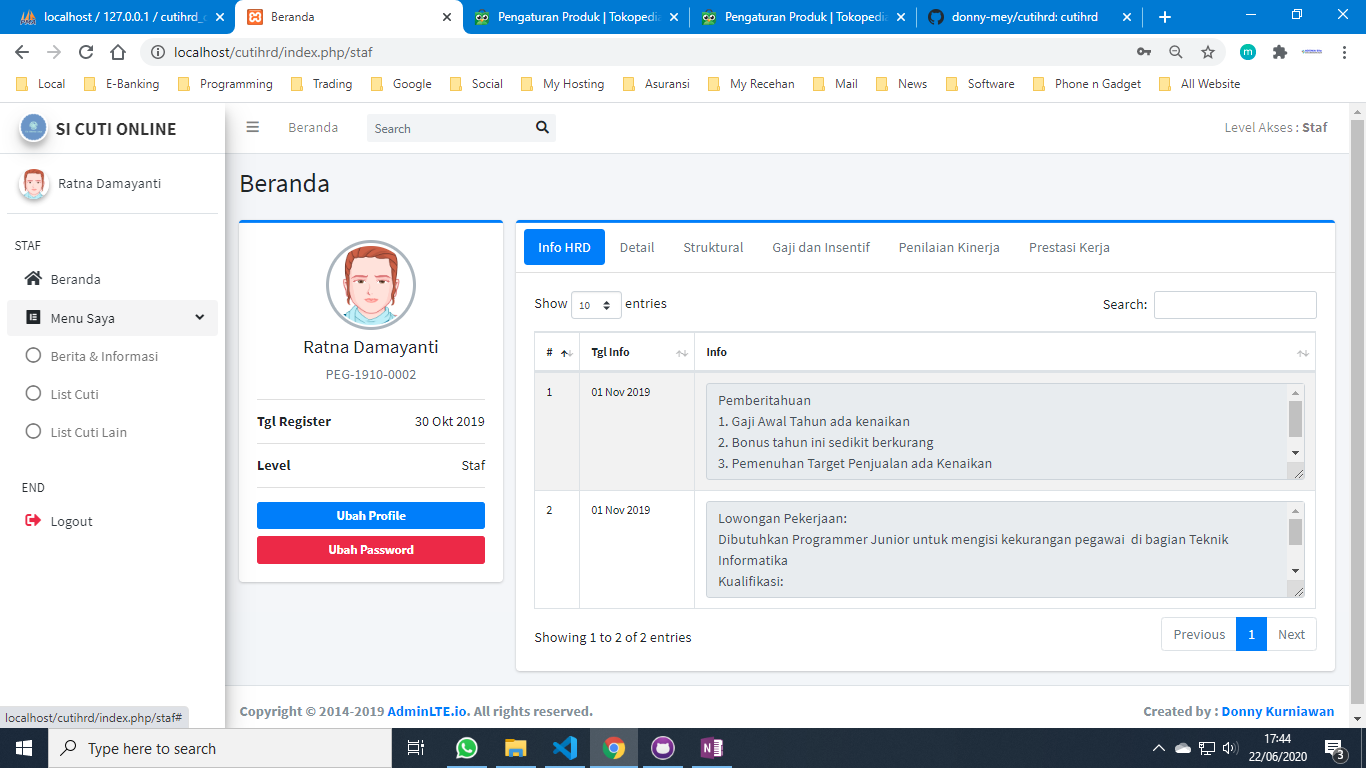Open the Penilaian Kinerja tab
Image resolution: width=1366 pixels, height=768 pixels.
click(948, 247)
